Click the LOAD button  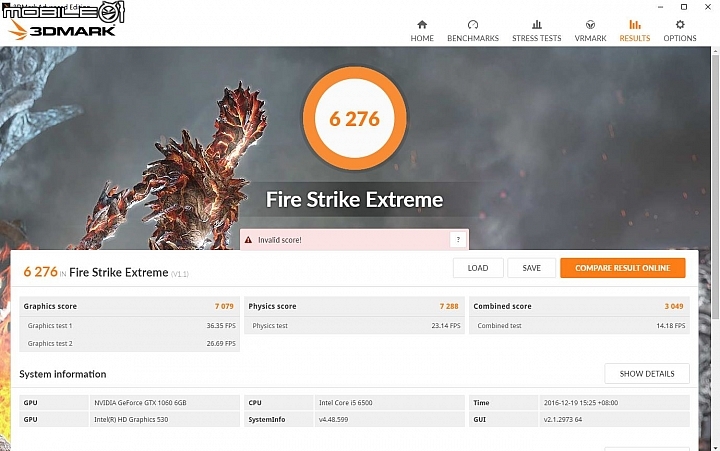click(x=478, y=268)
